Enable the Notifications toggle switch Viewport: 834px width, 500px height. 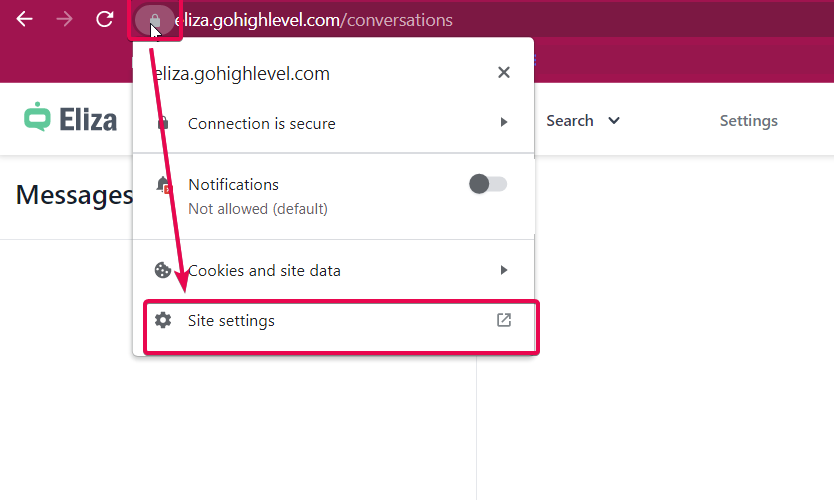[x=488, y=184]
